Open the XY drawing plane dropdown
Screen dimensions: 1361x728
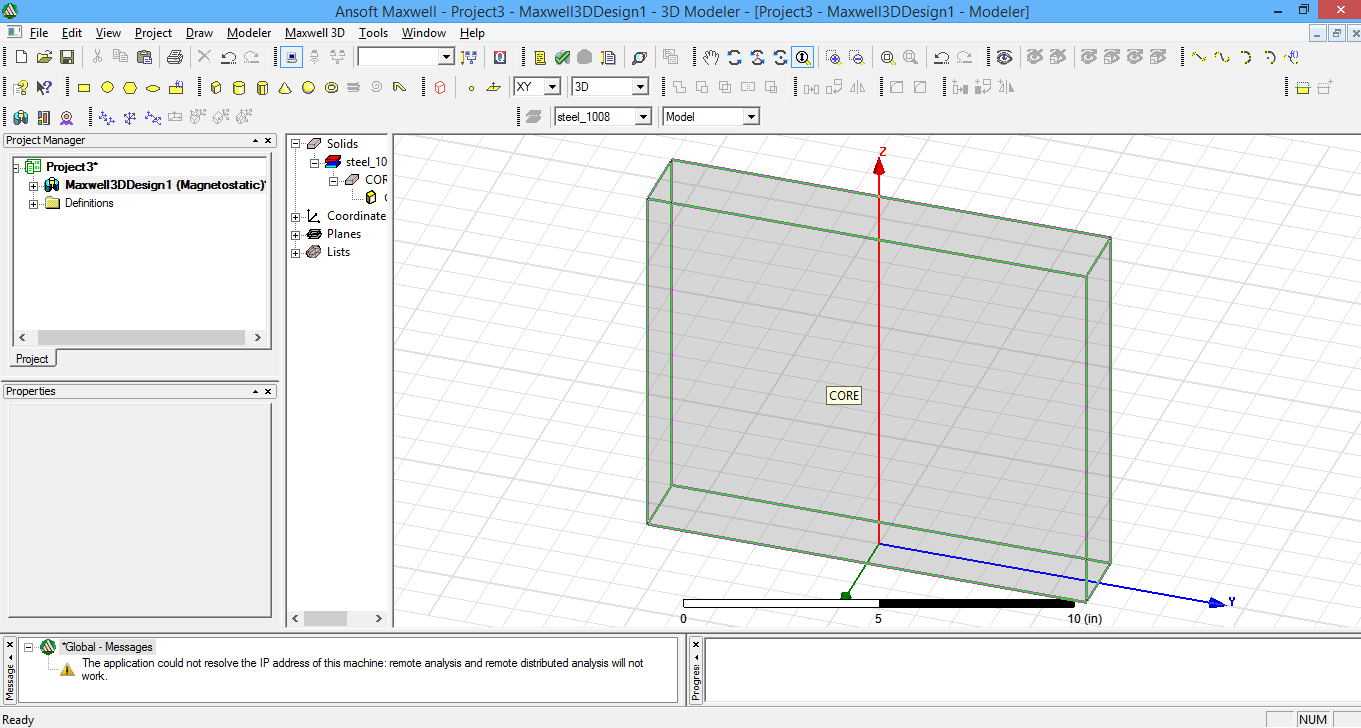[550, 86]
